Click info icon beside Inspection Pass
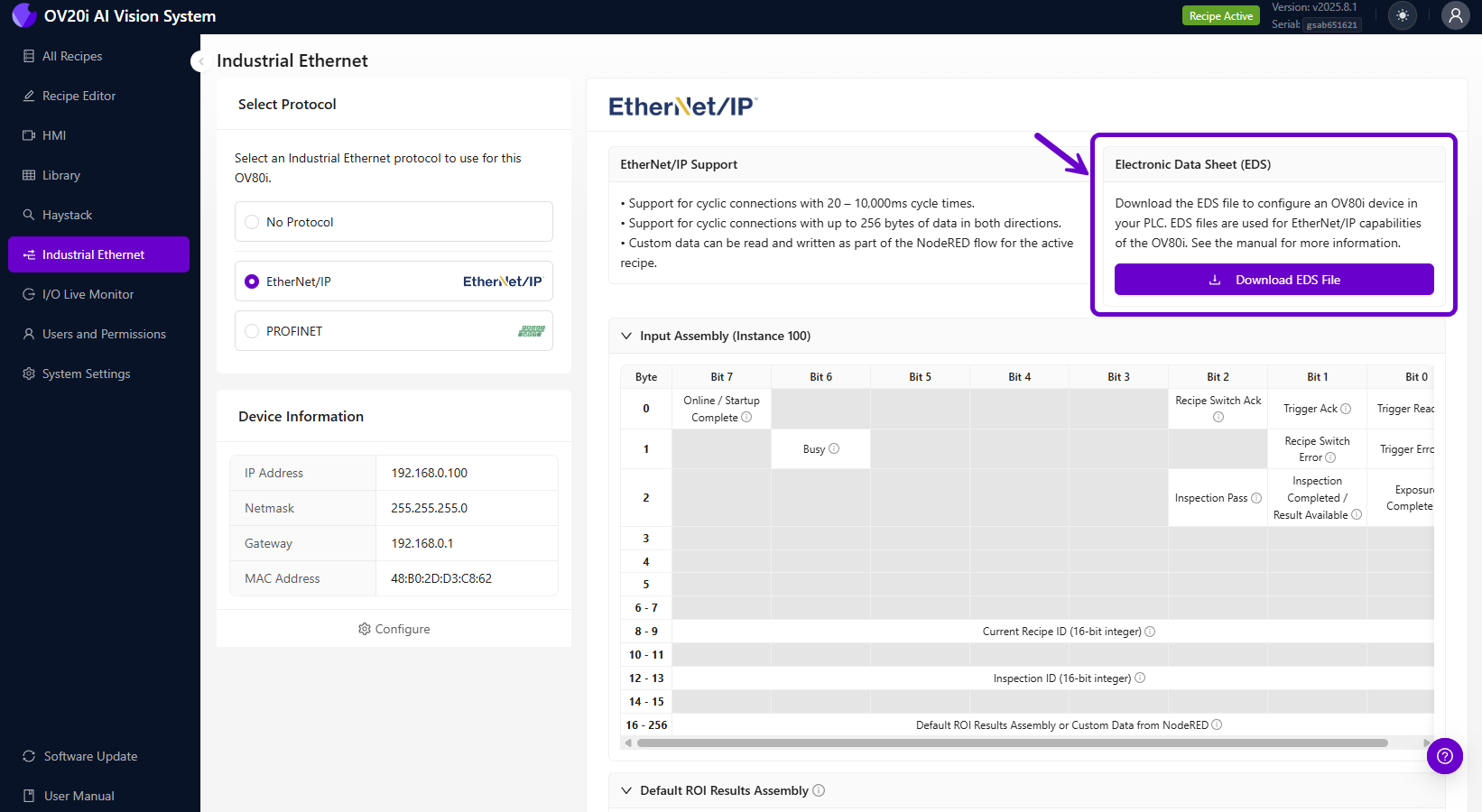The width and height of the screenshot is (1482, 812). (1256, 498)
